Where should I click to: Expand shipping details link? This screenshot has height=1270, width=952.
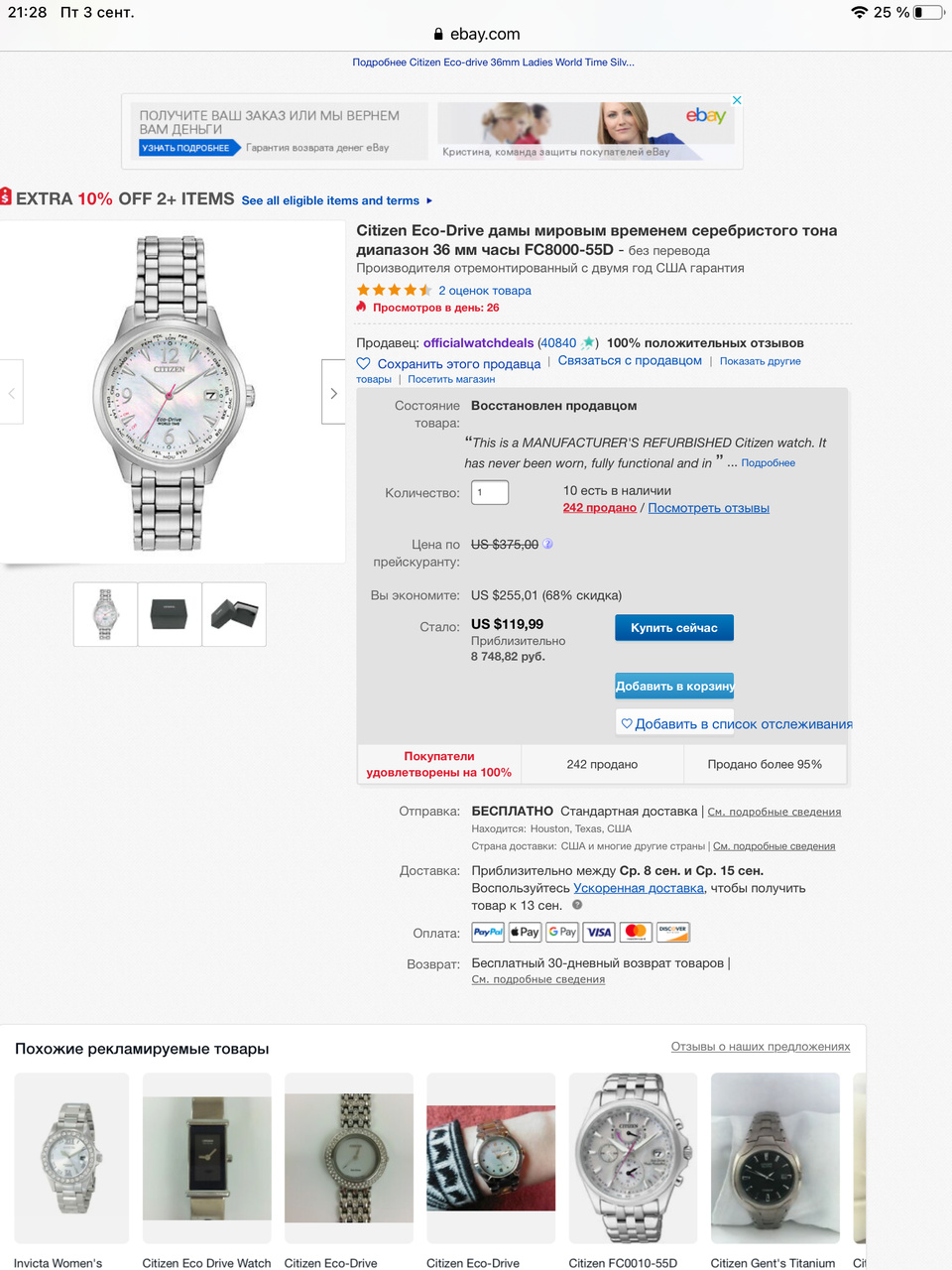[x=773, y=812]
